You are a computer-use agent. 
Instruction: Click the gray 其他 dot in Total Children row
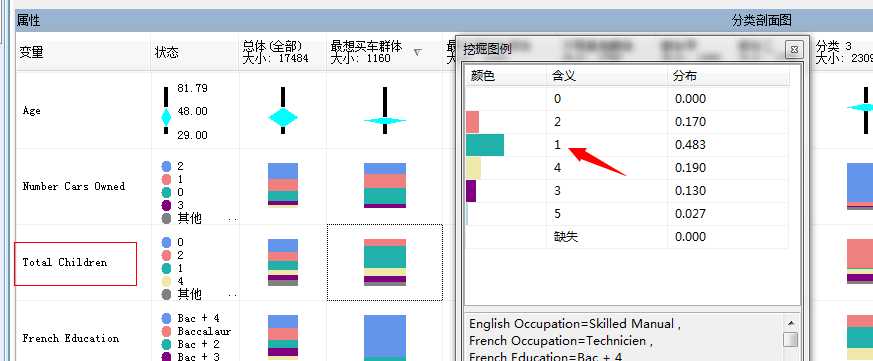click(x=166, y=294)
